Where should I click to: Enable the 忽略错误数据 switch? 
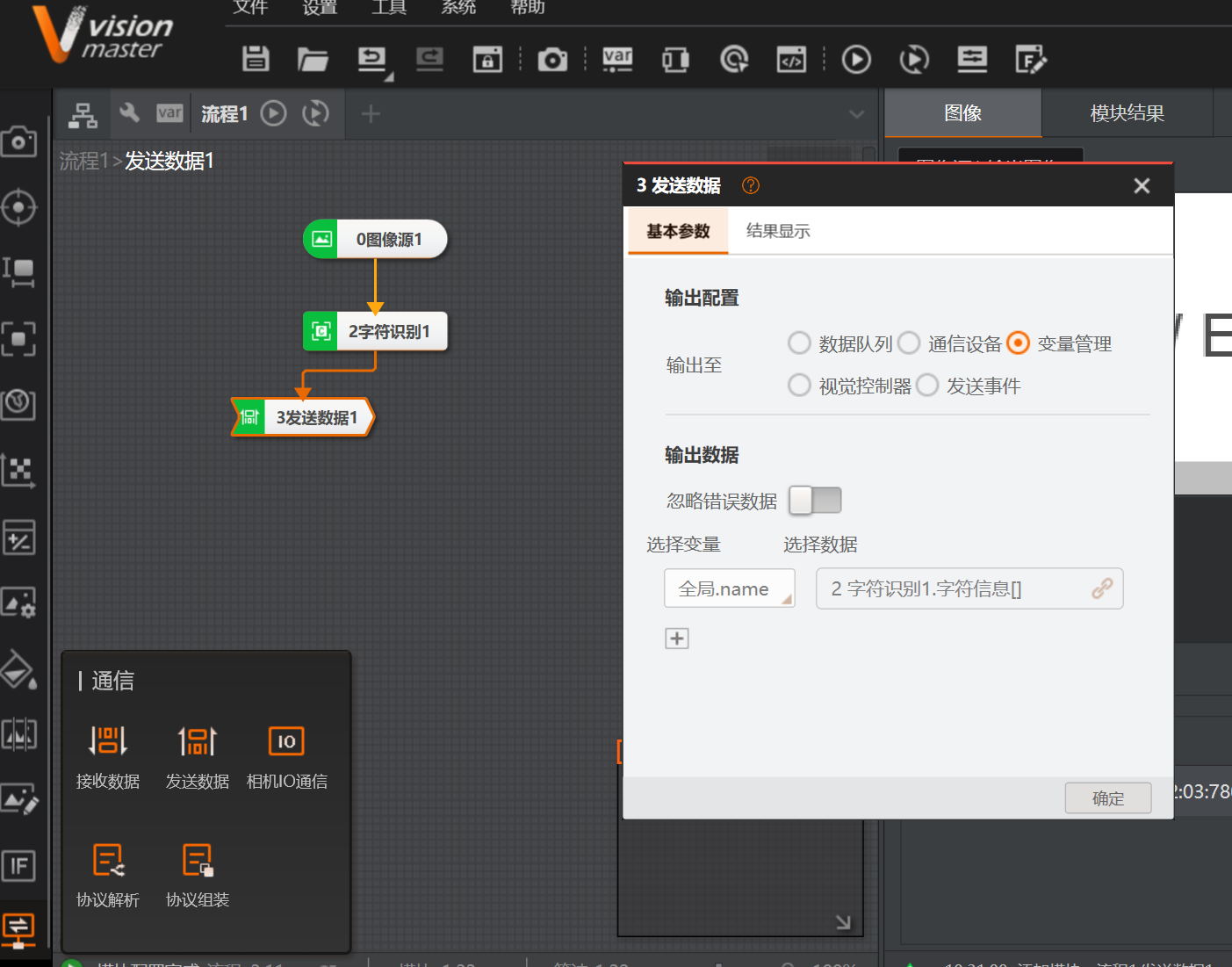click(815, 500)
